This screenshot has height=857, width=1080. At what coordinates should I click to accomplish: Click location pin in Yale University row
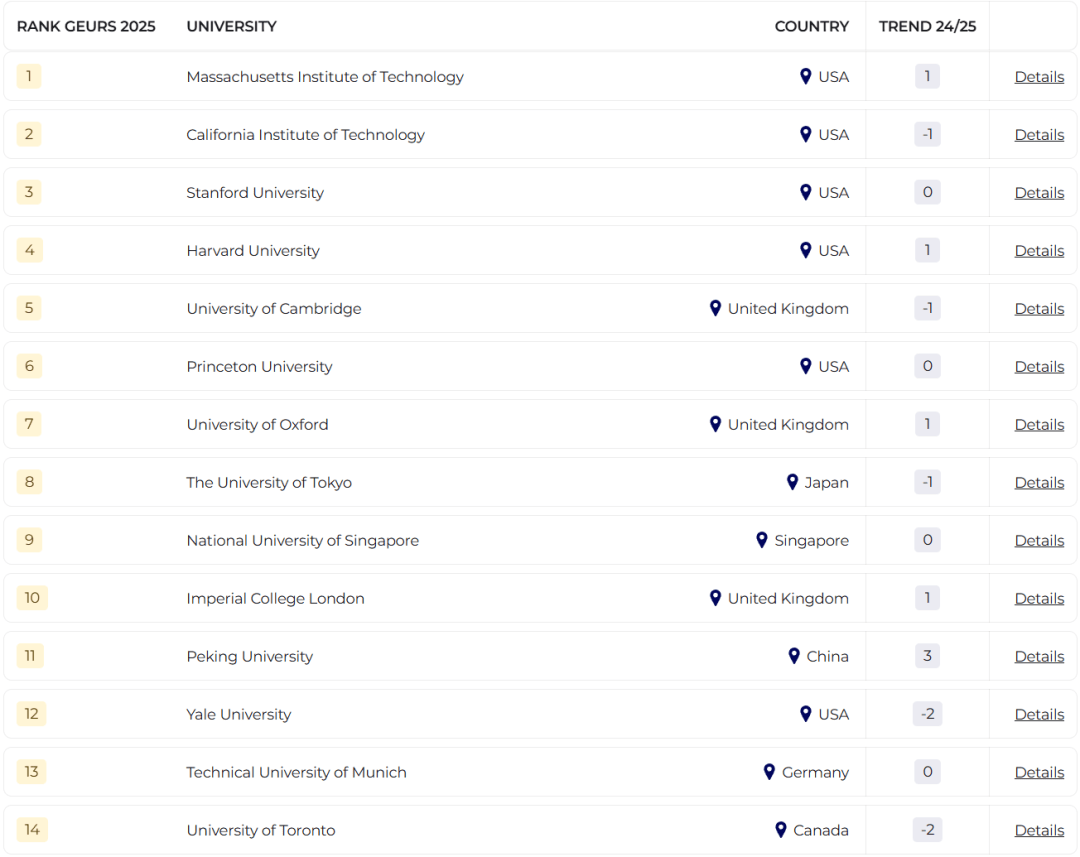(805, 714)
